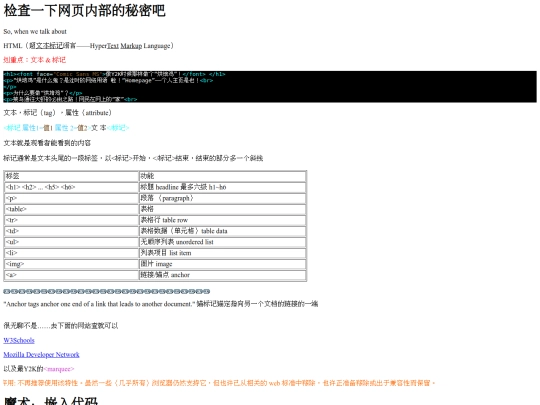Click the sentence 文本就是观看者能看到的内容
The image size is (540, 405).
tap(47, 143)
